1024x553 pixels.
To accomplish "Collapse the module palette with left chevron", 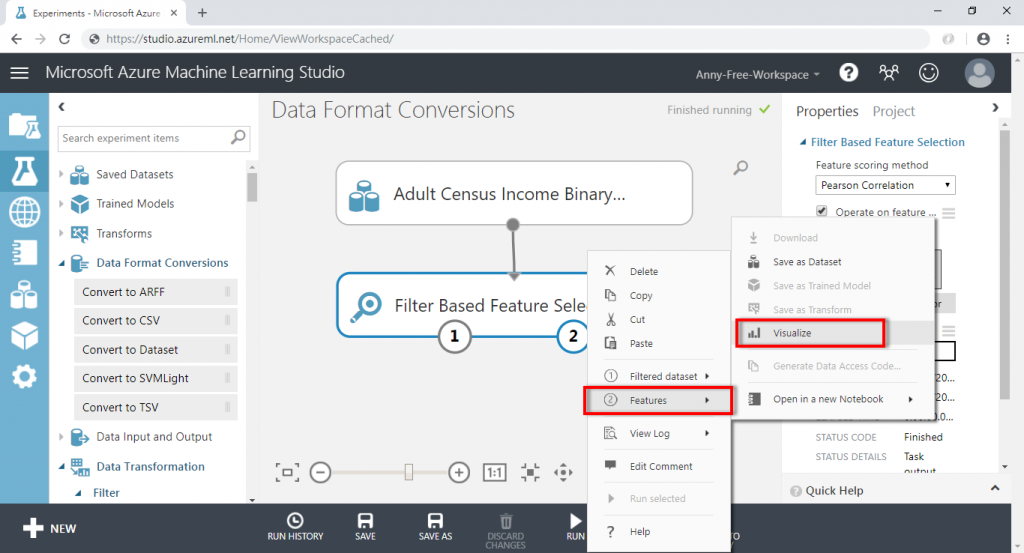I will [x=61, y=106].
